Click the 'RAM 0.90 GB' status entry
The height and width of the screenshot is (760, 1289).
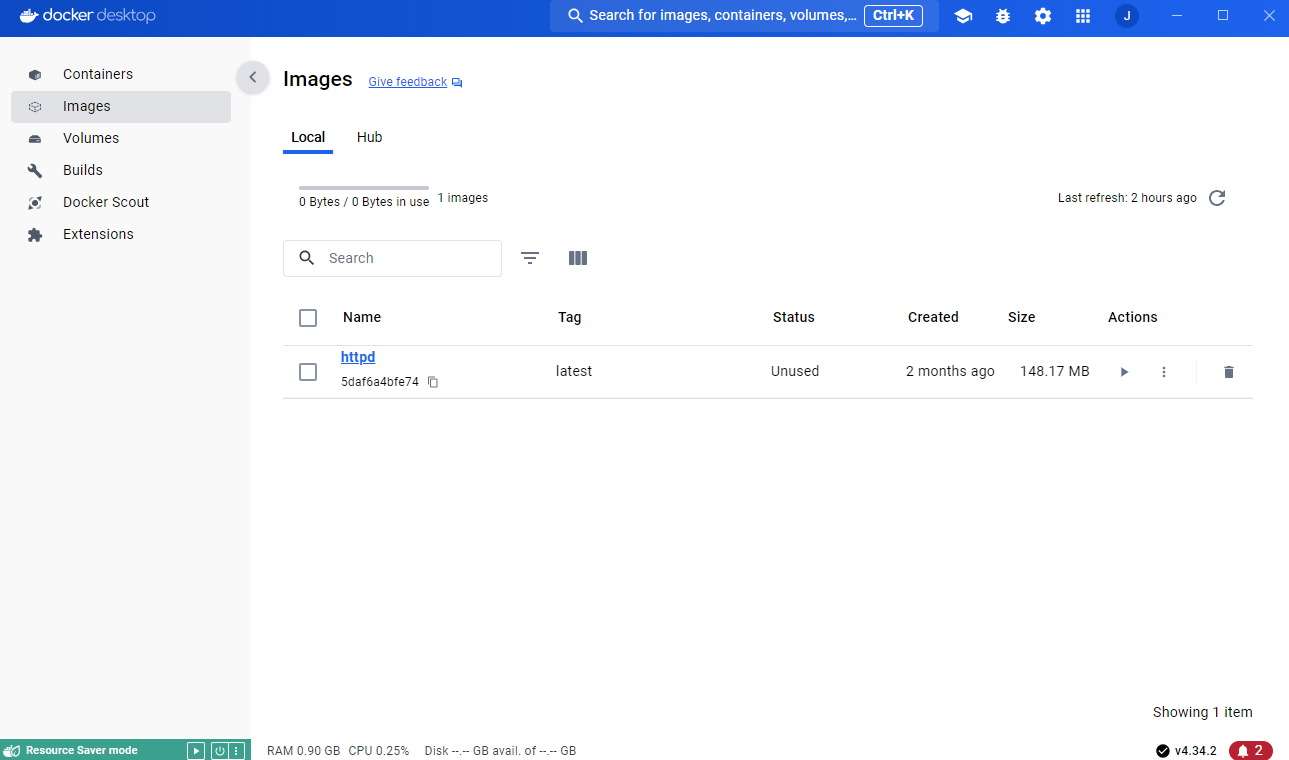click(304, 751)
